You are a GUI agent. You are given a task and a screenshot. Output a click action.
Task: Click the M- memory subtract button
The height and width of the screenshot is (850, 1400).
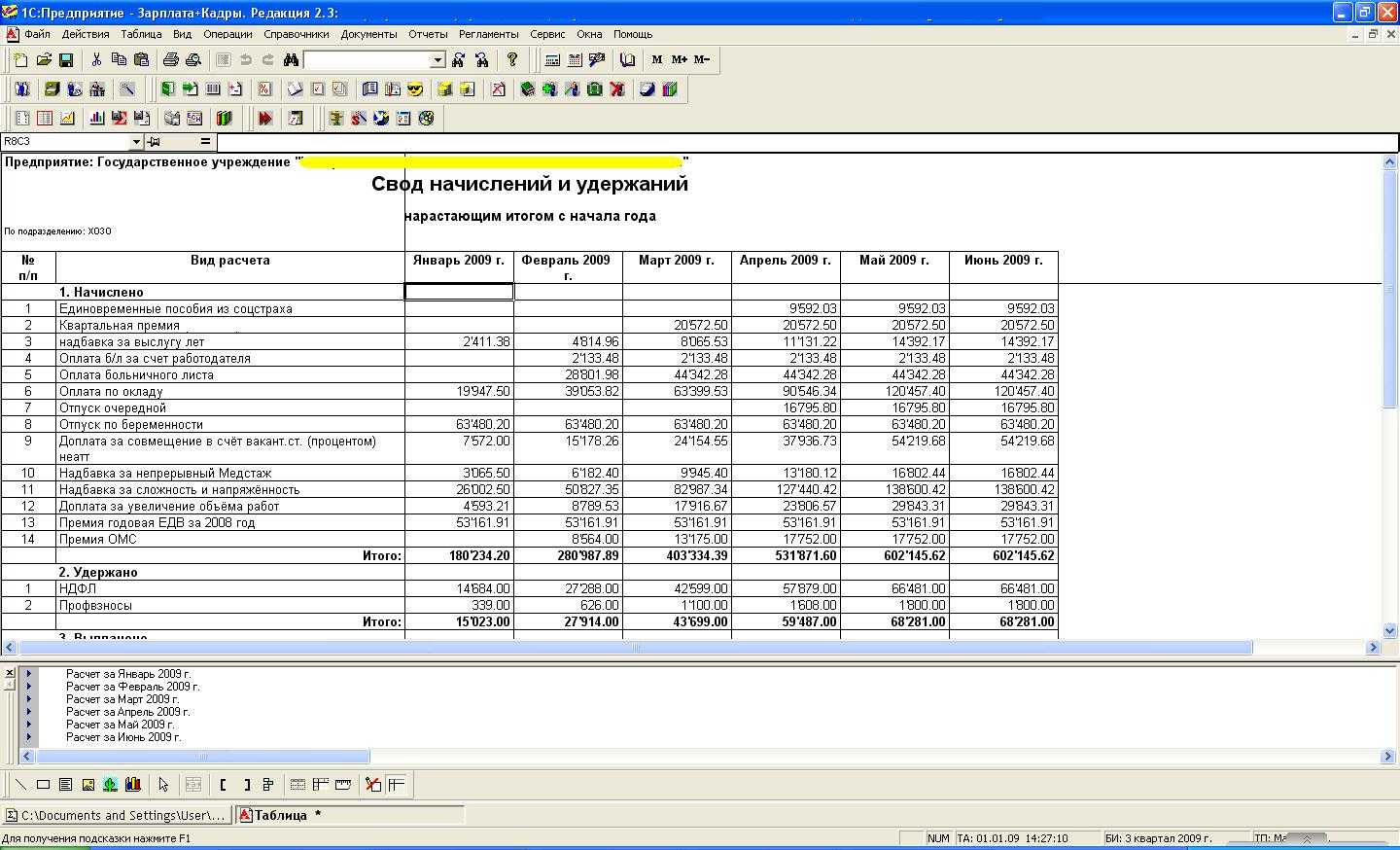(702, 60)
